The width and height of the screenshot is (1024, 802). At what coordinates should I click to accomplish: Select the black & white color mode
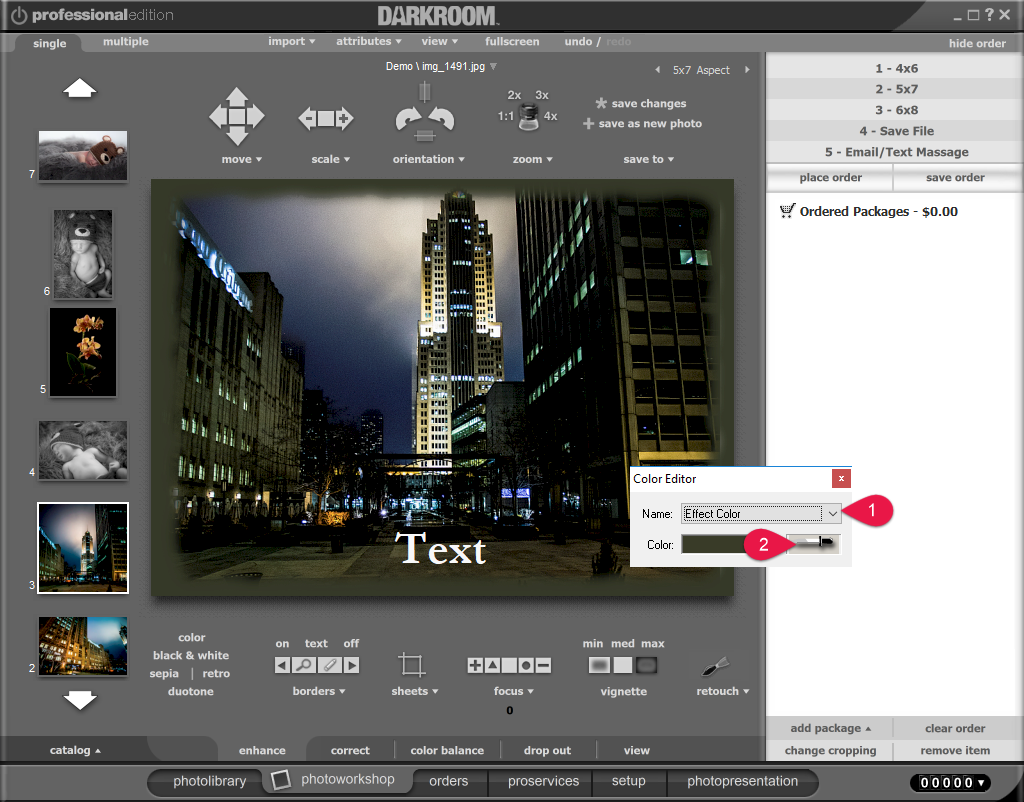(x=191, y=656)
